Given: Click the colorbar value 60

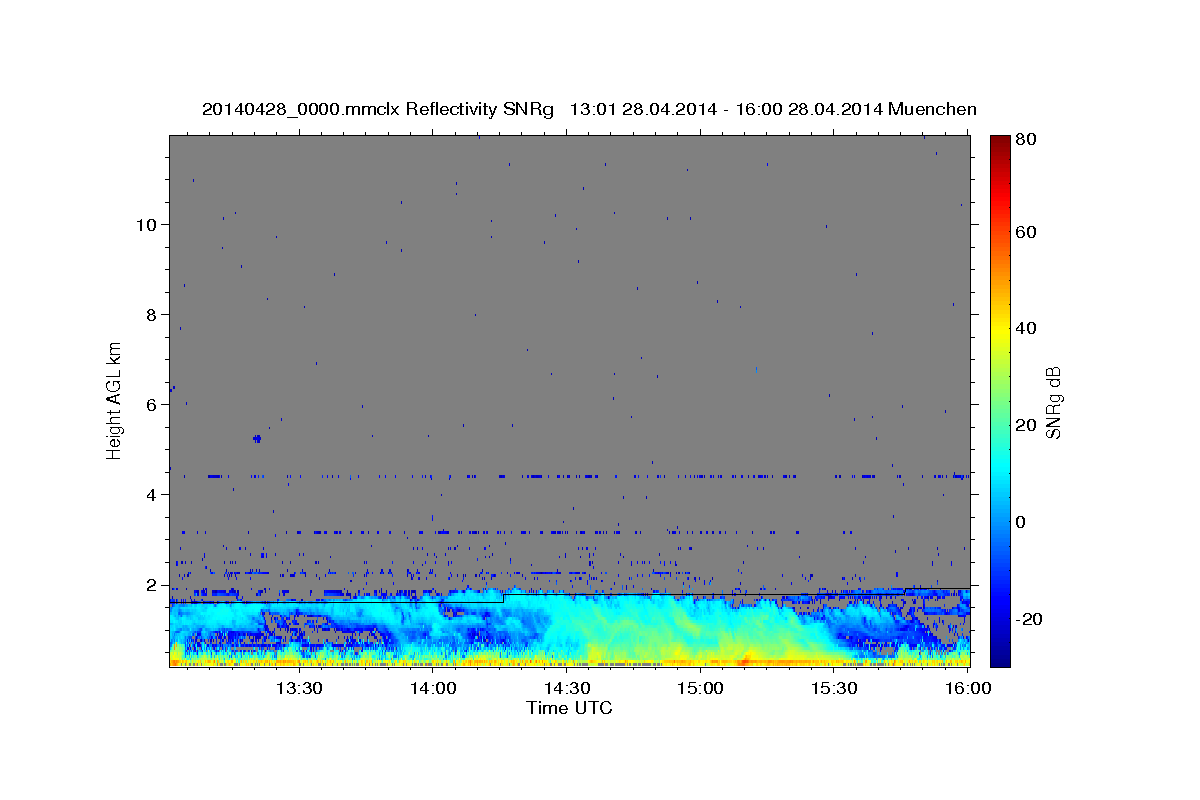Looking at the screenshot, I should [1027, 232].
